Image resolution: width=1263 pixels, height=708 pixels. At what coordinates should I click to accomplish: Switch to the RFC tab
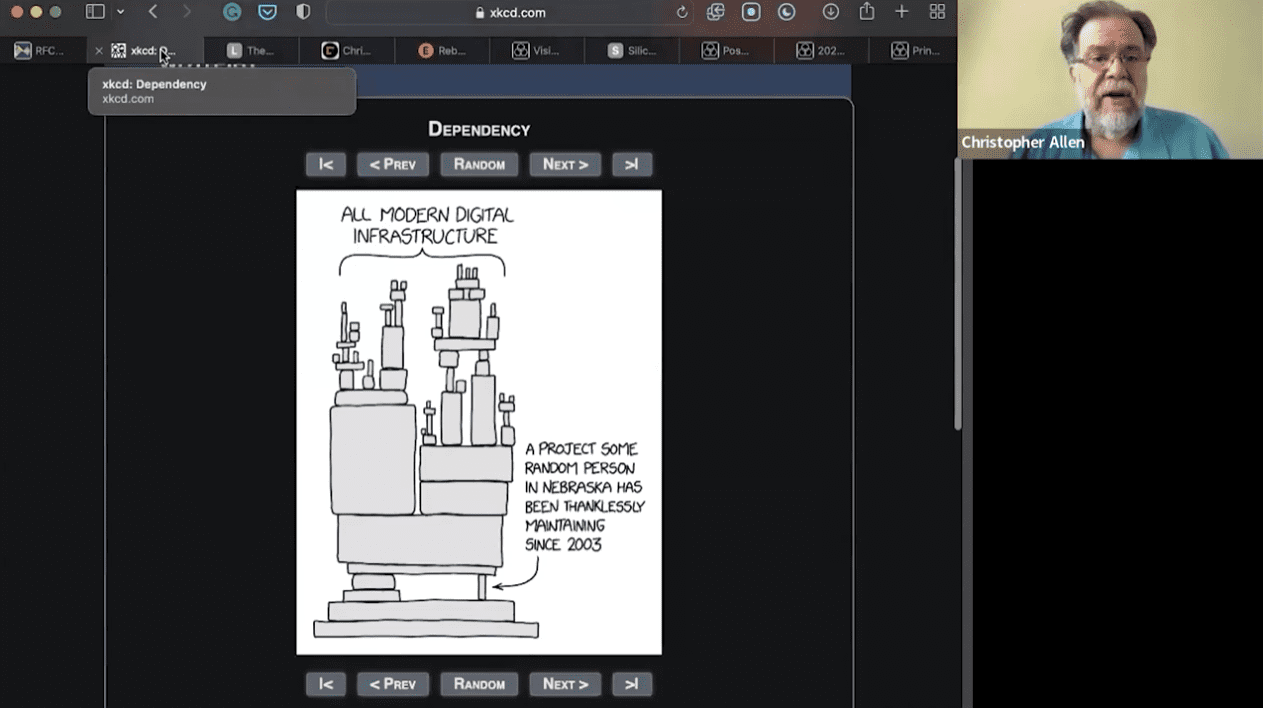pos(40,51)
